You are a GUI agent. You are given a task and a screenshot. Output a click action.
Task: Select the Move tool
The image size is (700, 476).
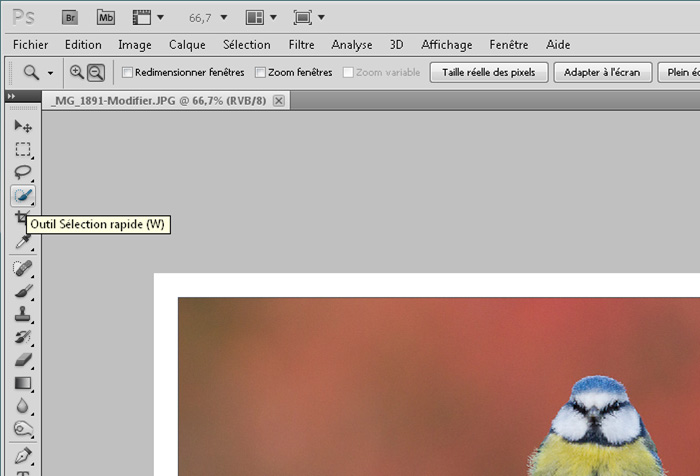tap(23, 126)
